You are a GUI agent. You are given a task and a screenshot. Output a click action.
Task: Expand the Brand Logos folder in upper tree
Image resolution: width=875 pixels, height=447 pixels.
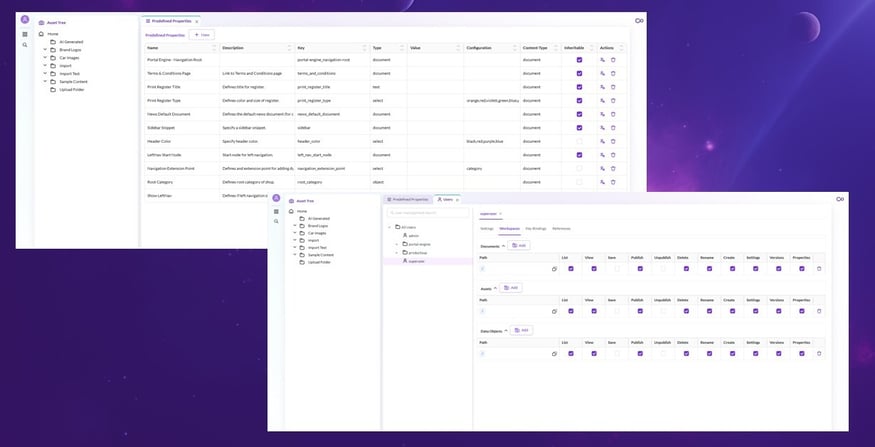click(x=45, y=48)
